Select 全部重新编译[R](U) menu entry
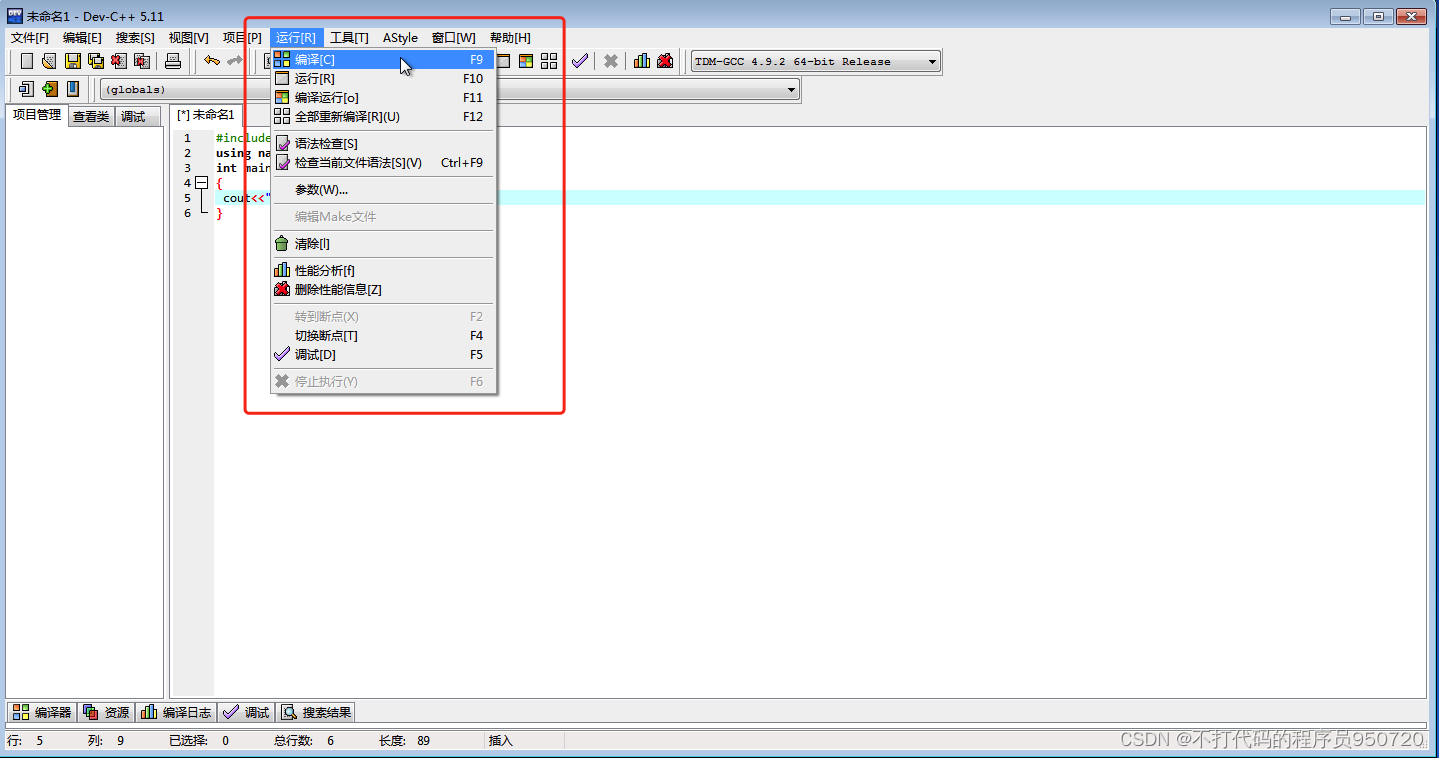The image size is (1439, 758). 384,116
